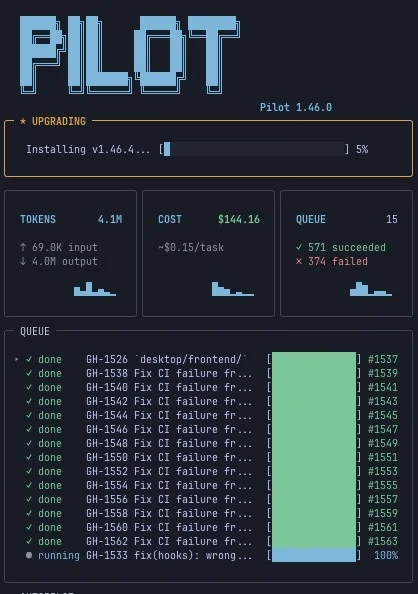Click the selection arrow on GH-1526 row

pos(17,359)
